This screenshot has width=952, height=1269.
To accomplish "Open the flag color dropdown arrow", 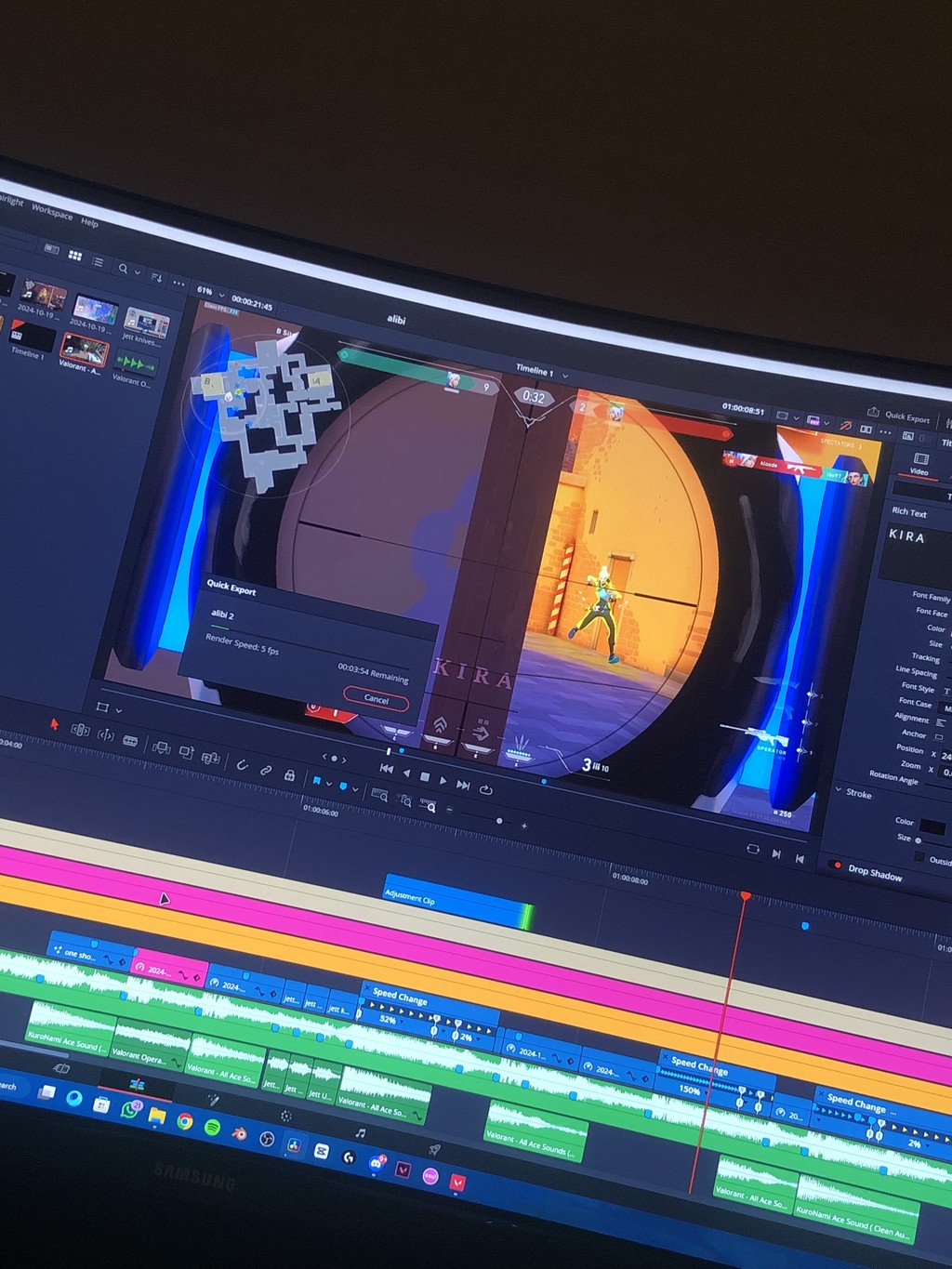I will coord(329,784).
